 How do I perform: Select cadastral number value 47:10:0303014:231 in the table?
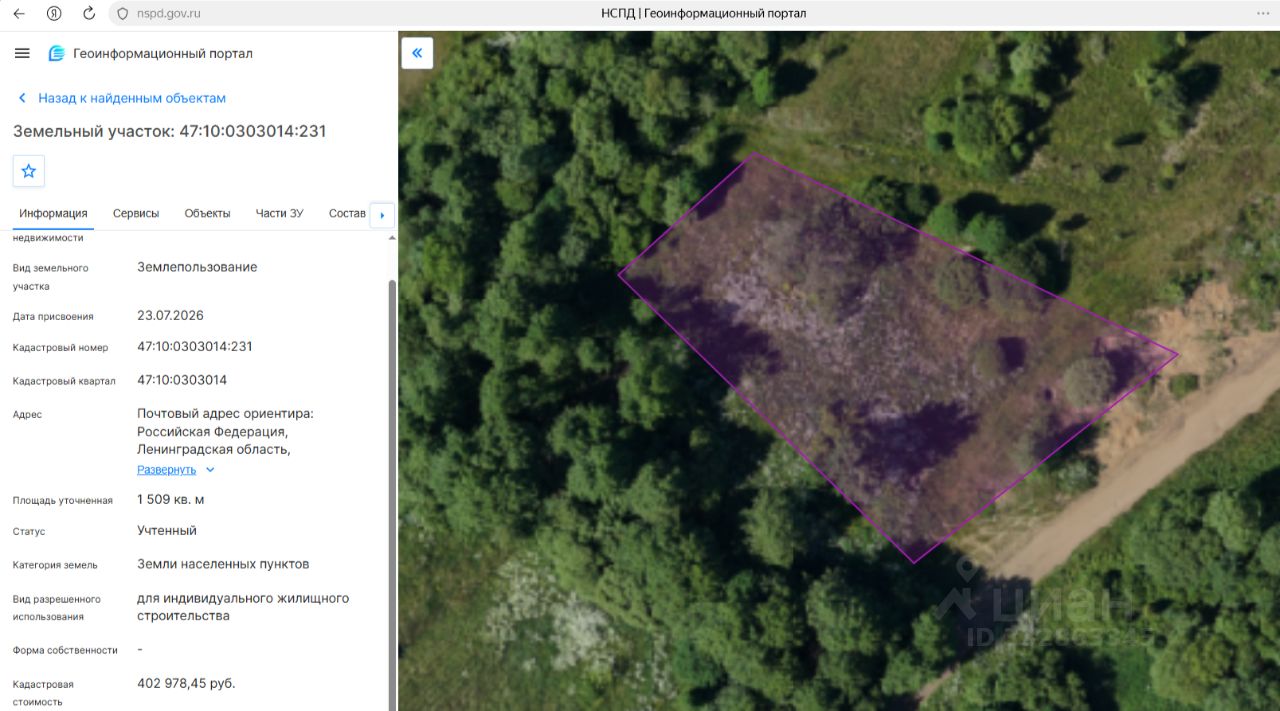tap(195, 346)
